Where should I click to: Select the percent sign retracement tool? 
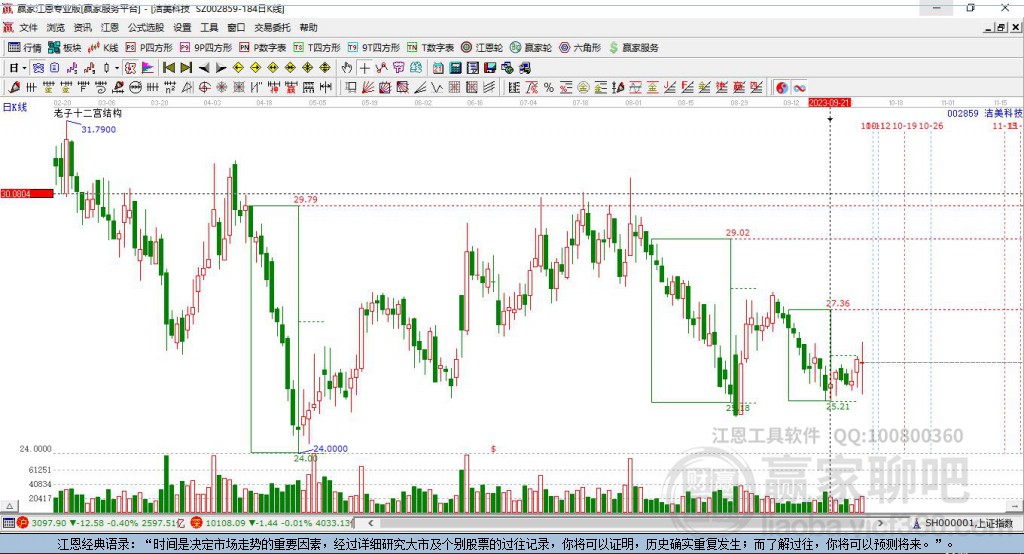[x=549, y=88]
